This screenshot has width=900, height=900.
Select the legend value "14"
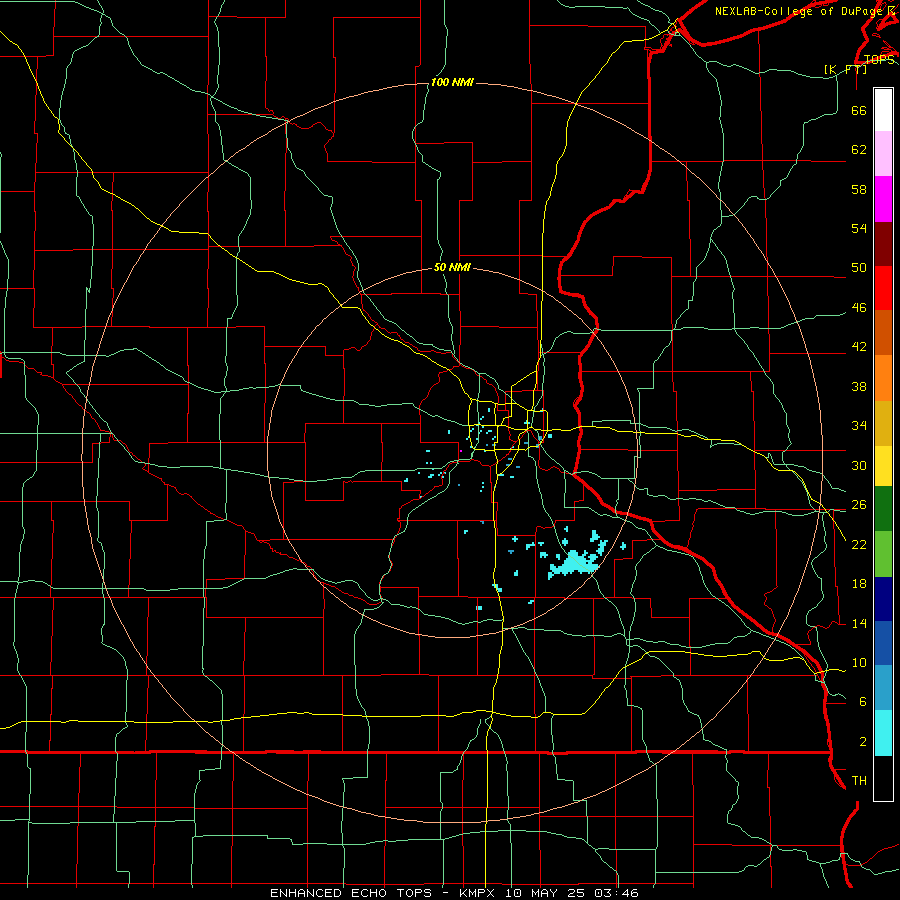(x=859, y=623)
